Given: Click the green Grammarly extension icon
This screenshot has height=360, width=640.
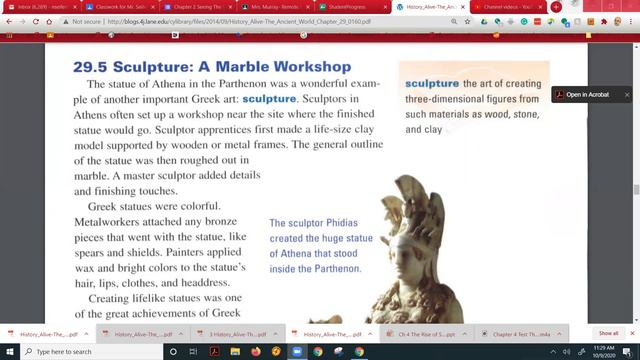Looking at the screenshot, I should click(524, 22).
